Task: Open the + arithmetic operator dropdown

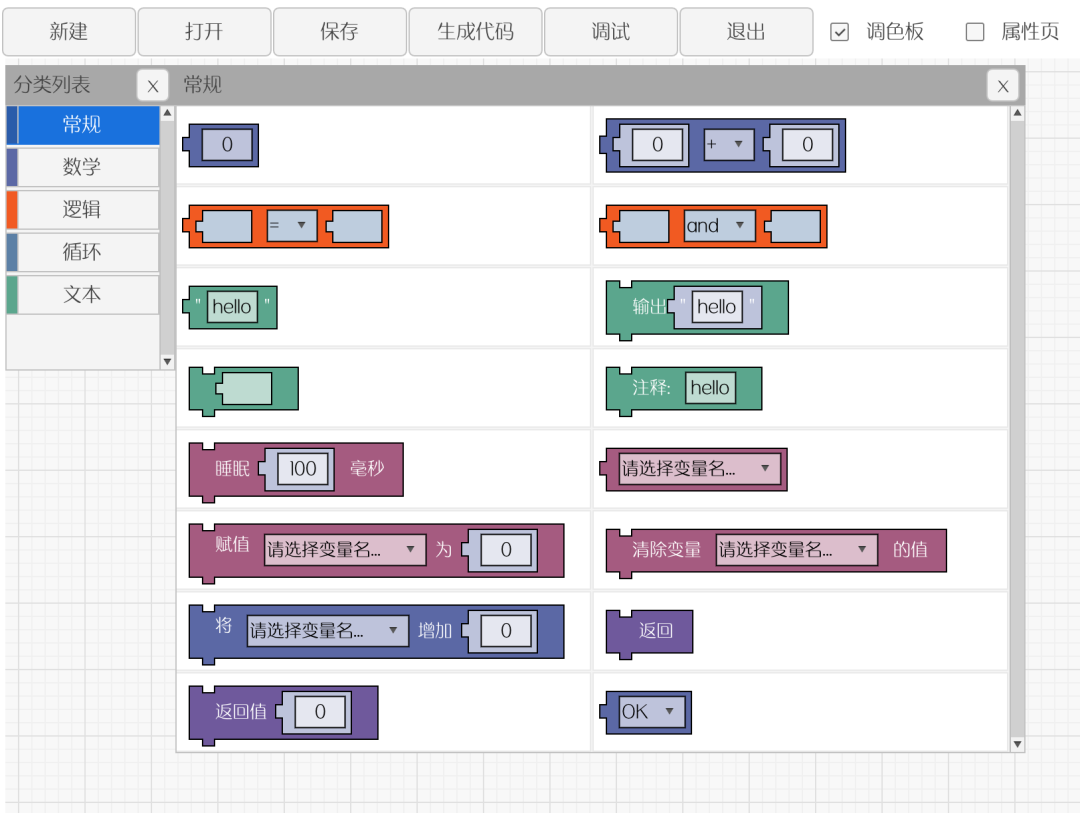Action: 729,145
